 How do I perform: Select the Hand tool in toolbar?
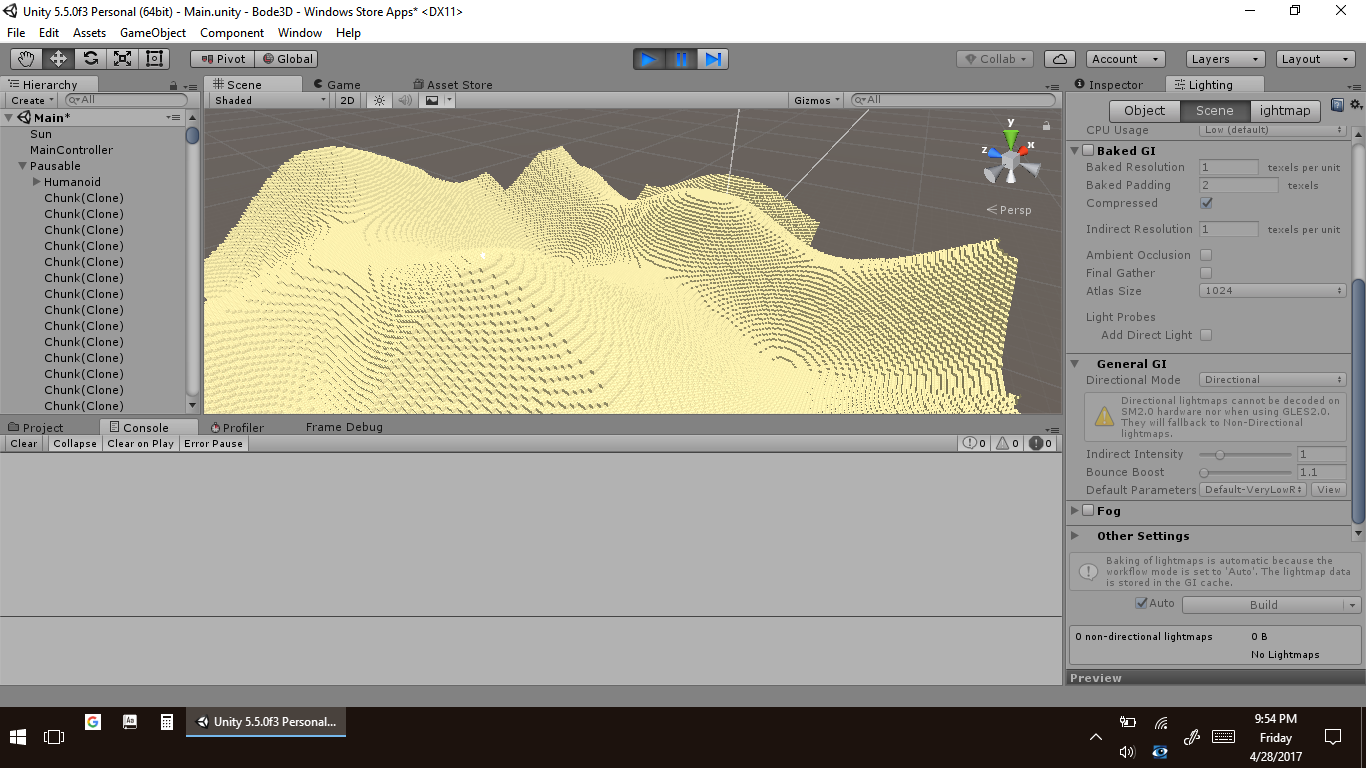(27, 59)
